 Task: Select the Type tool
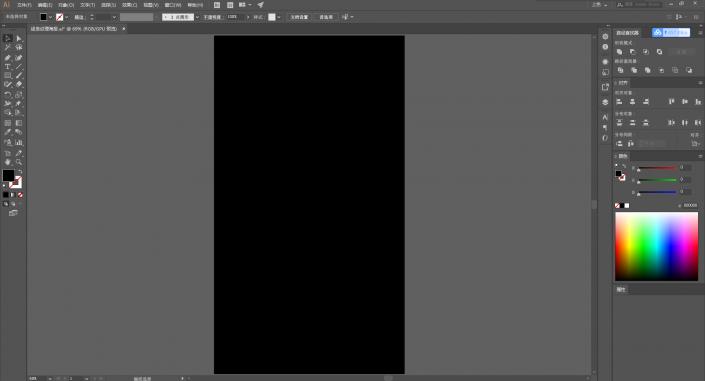pyautogui.click(x=8, y=67)
